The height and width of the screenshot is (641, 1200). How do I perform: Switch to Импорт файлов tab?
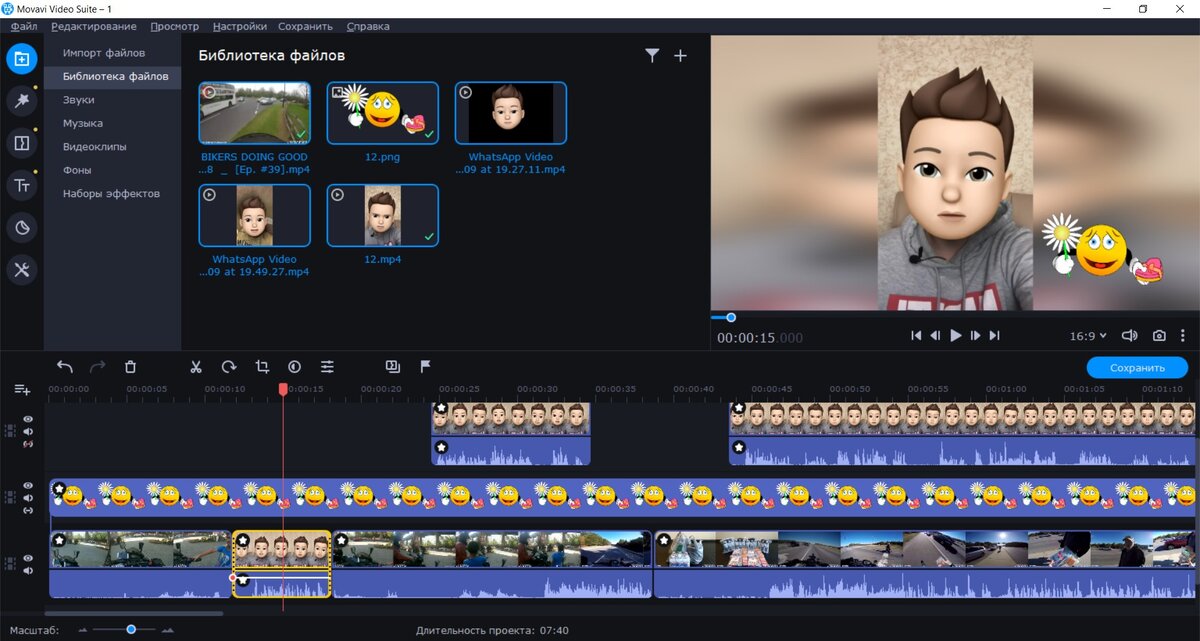click(x=104, y=52)
